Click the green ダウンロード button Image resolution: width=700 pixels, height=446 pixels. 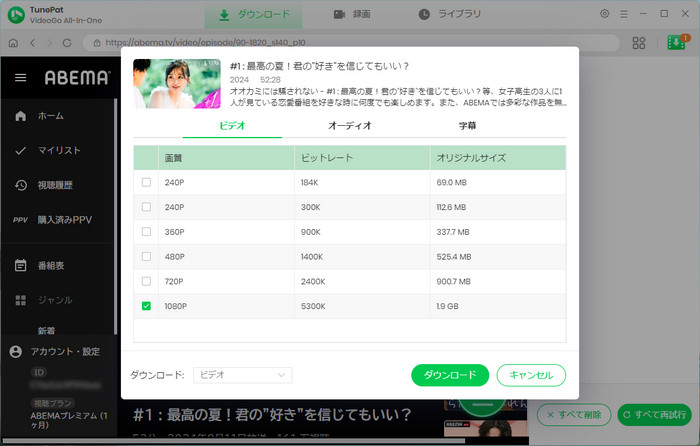(x=450, y=375)
